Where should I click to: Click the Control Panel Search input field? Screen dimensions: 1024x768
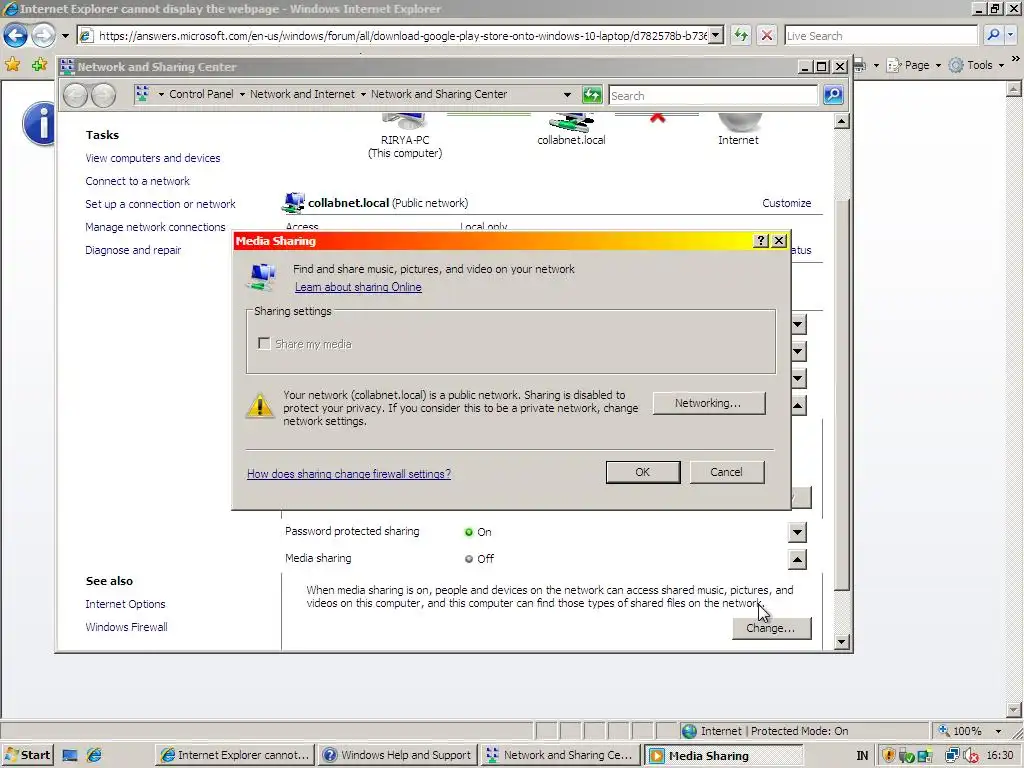(712, 95)
